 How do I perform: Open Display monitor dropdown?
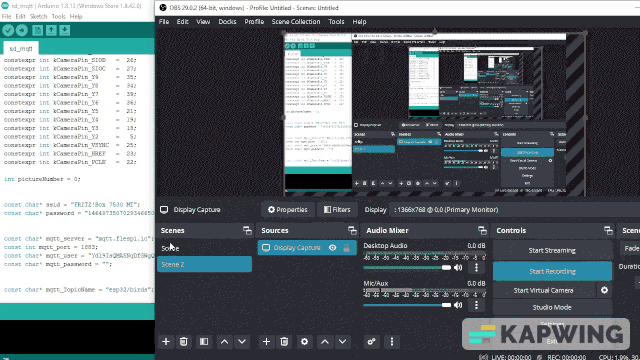point(514,210)
